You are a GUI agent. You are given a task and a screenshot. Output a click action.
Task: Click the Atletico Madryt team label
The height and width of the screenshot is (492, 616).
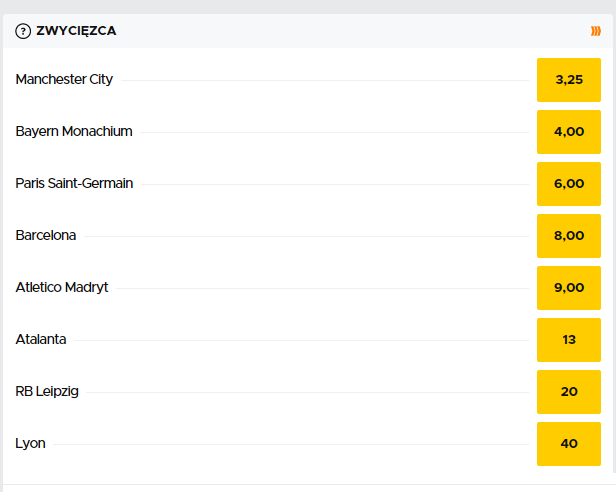point(62,287)
